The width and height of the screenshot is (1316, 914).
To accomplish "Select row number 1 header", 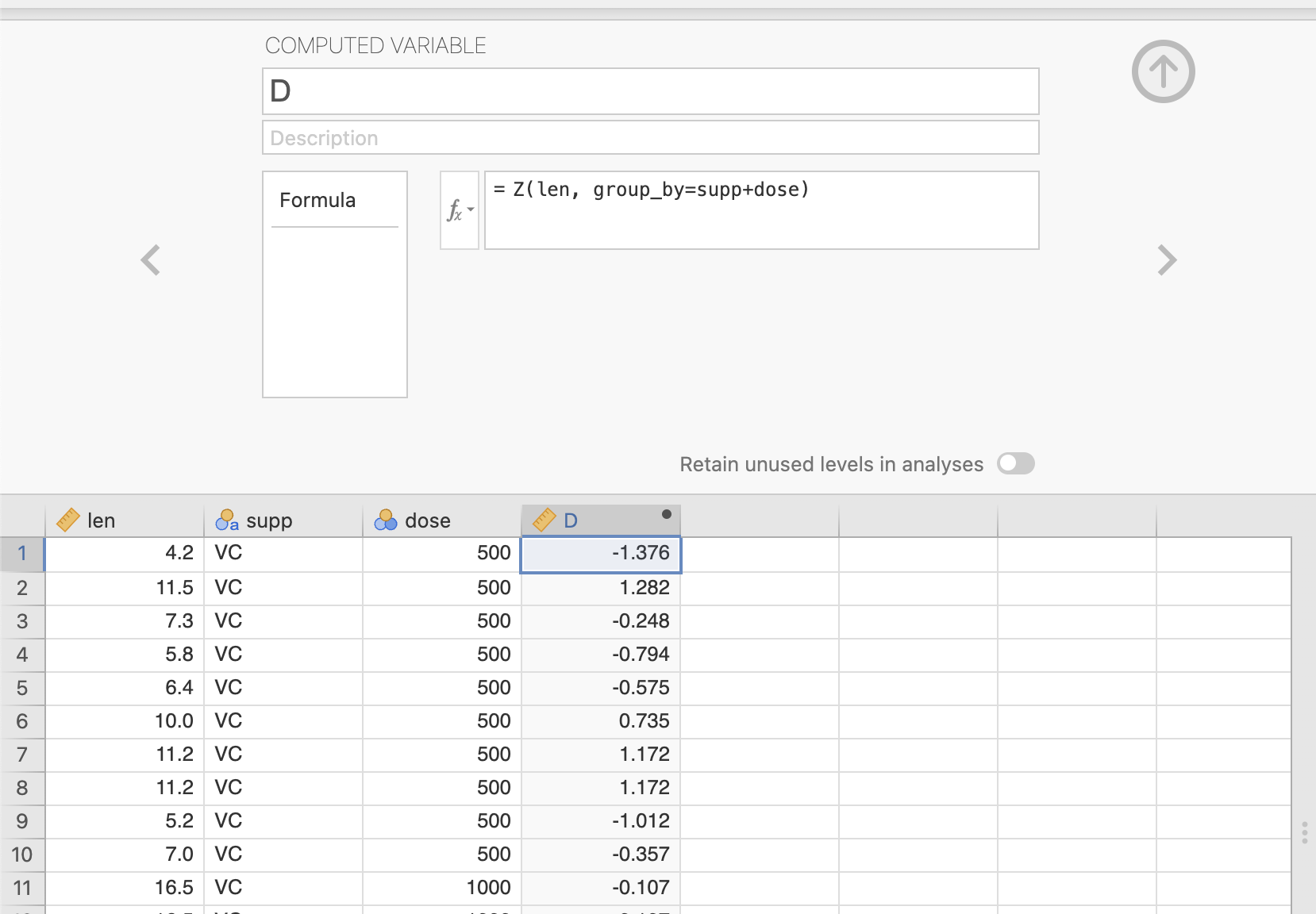I will pyautogui.click(x=22, y=554).
